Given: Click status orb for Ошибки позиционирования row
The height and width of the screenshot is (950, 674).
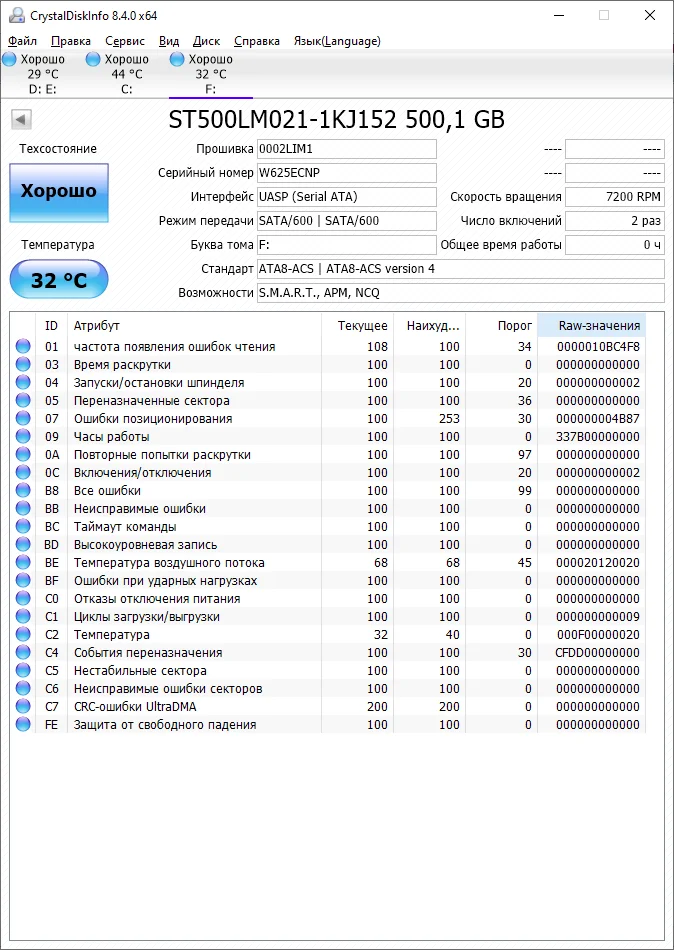Looking at the screenshot, I should [23, 419].
